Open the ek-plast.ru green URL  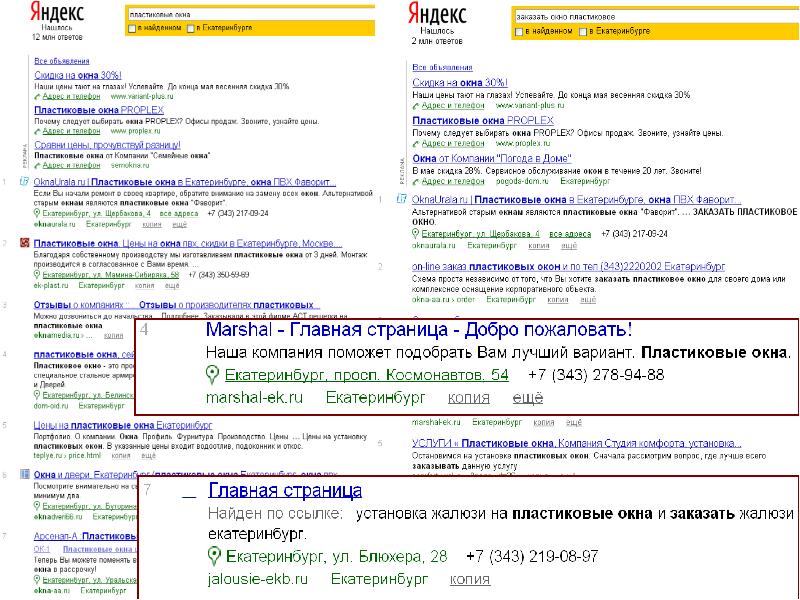(x=51, y=285)
